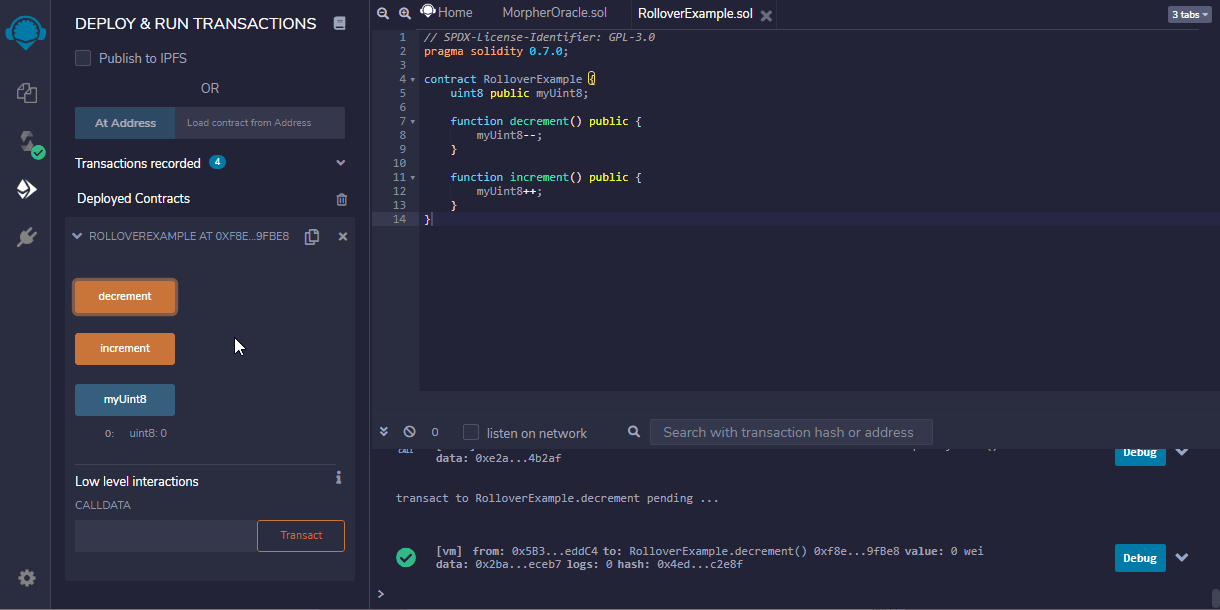Open Settings gear in sidebar

(27, 578)
